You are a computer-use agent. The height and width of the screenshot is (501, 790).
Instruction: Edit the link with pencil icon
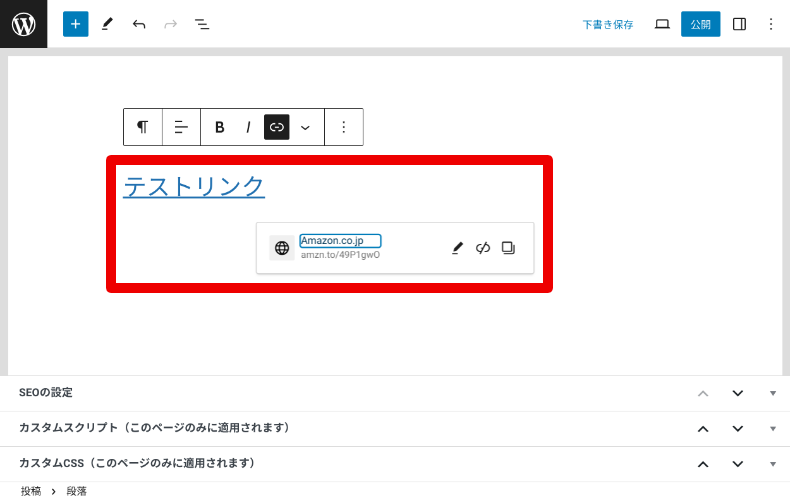point(457,248)
